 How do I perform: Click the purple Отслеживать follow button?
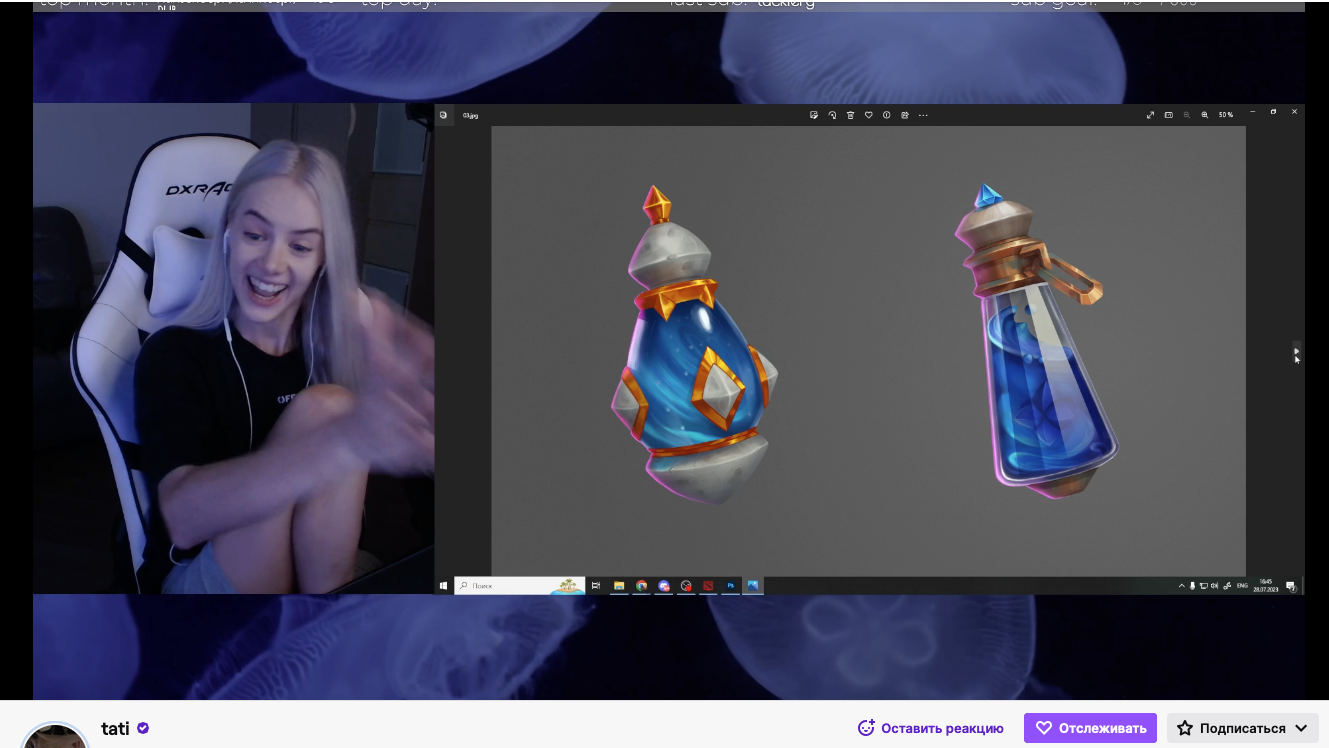click(x=1090, y=728)
